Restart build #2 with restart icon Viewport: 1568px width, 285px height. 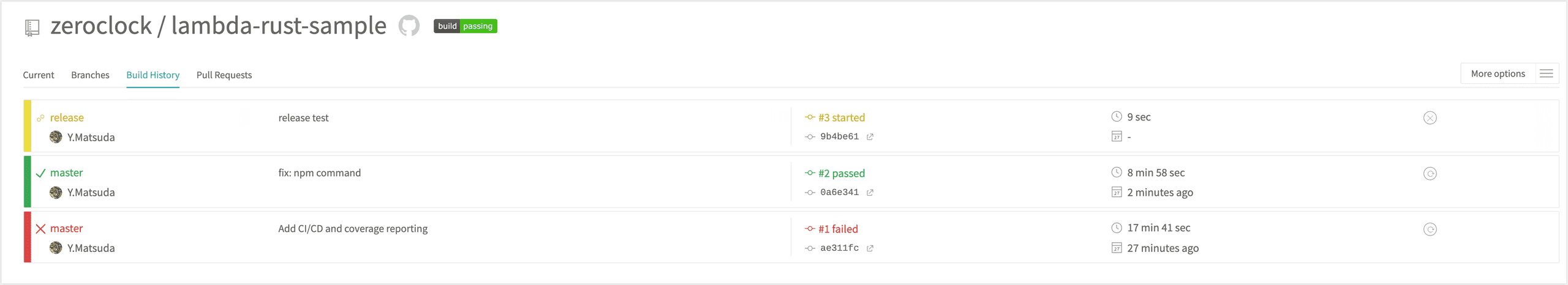tap(1430, 174)
